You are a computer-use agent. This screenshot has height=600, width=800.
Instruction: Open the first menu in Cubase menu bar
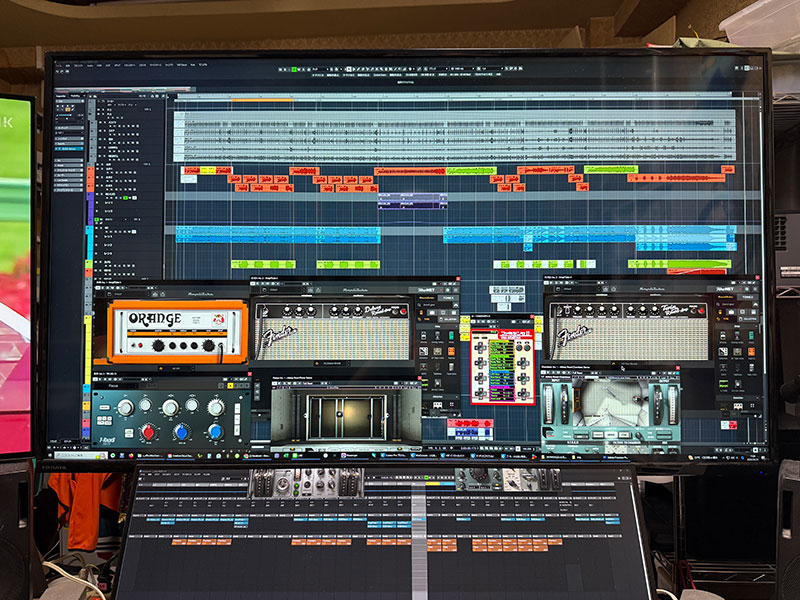pos(59,65)
